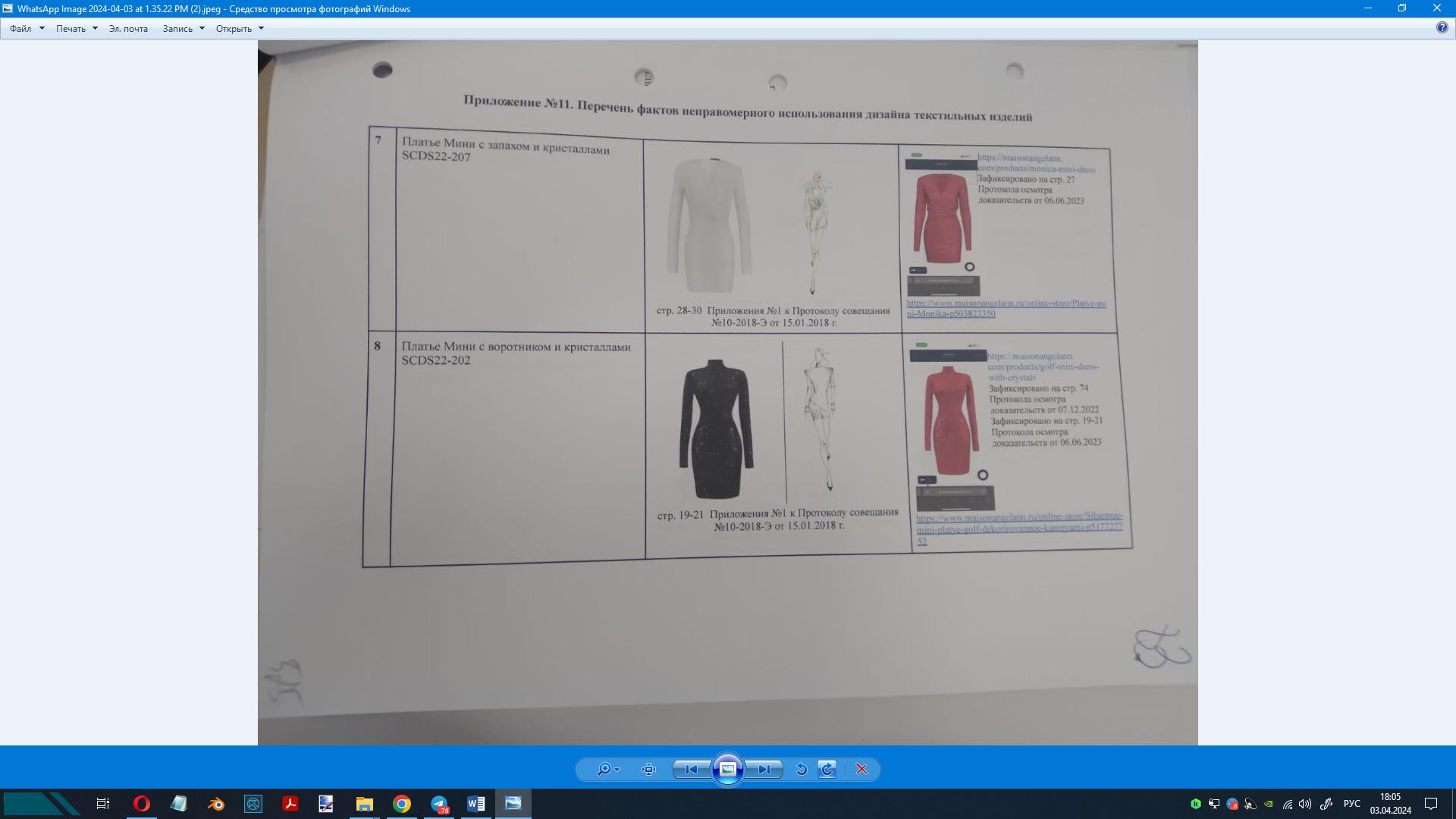Open Microsoft Word from taskbar
Screen dimensions: 1456x819
click(475, 804)
